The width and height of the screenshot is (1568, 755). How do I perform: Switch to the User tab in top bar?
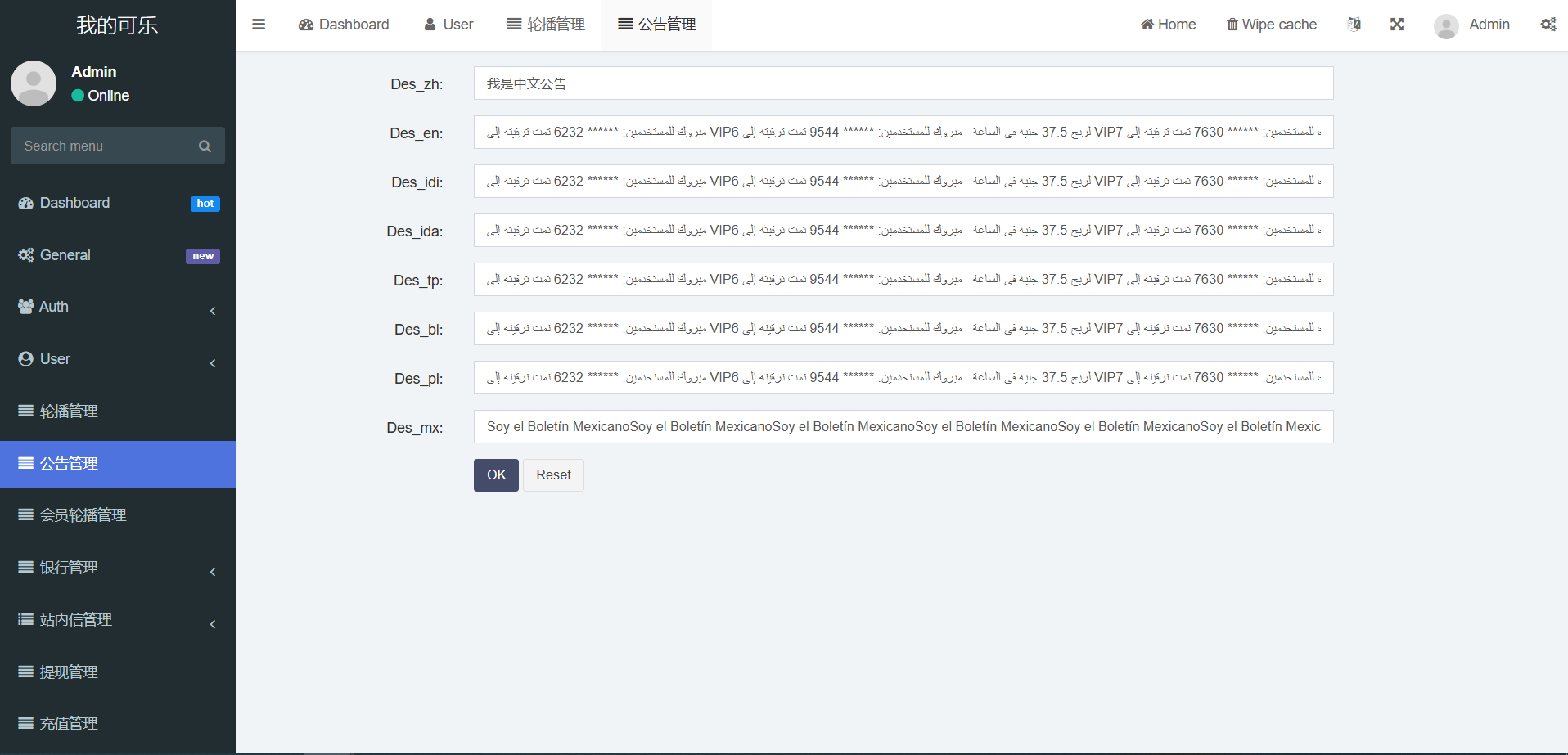(x=448, y=25)
